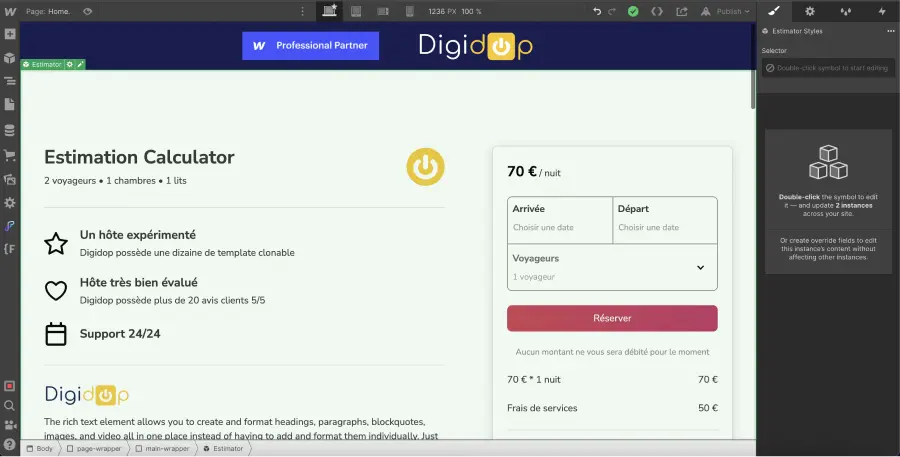Open the Navigator panel

[x=10, y=81]
